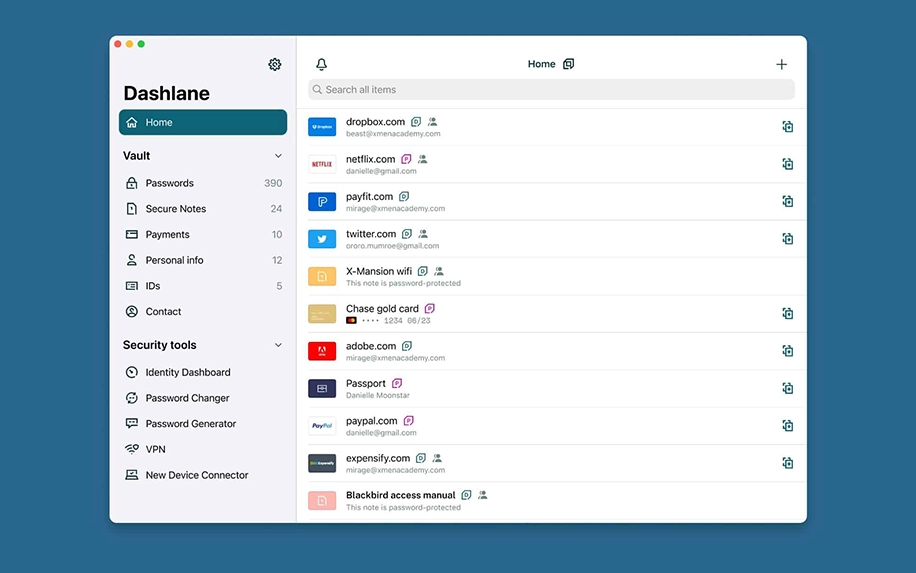This screenshot has height=573, width=916.
Task: Open the Passport entry
Action: pyautogui.click(x=551, y=388)
